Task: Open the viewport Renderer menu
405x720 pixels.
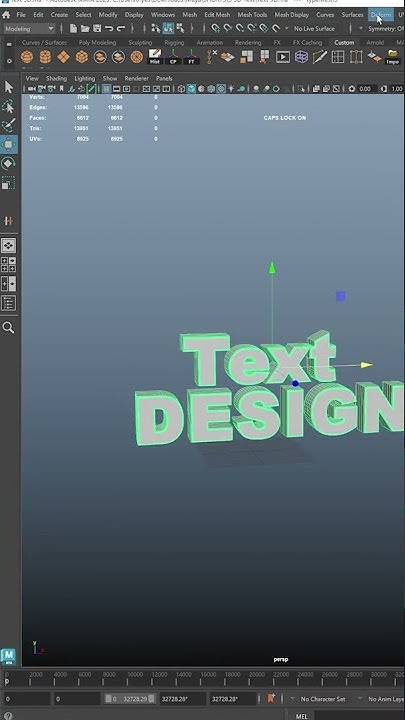Action: coord(136,79)
